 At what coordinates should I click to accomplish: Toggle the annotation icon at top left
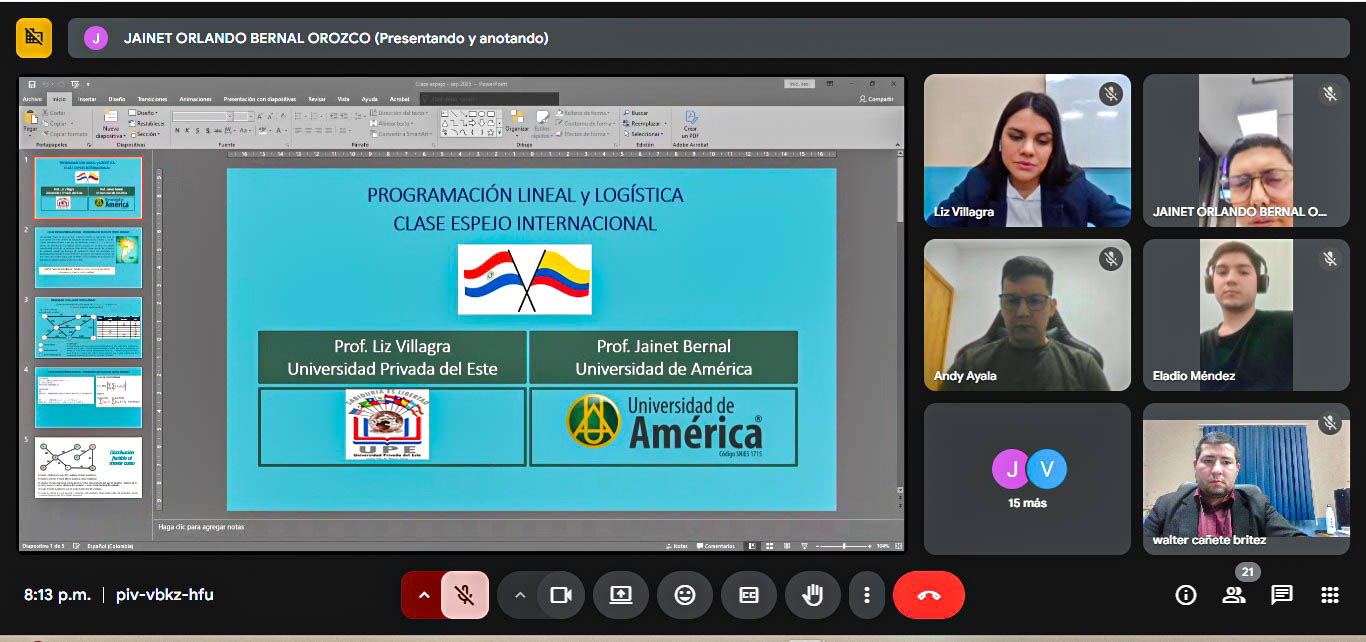coord(34,38)
